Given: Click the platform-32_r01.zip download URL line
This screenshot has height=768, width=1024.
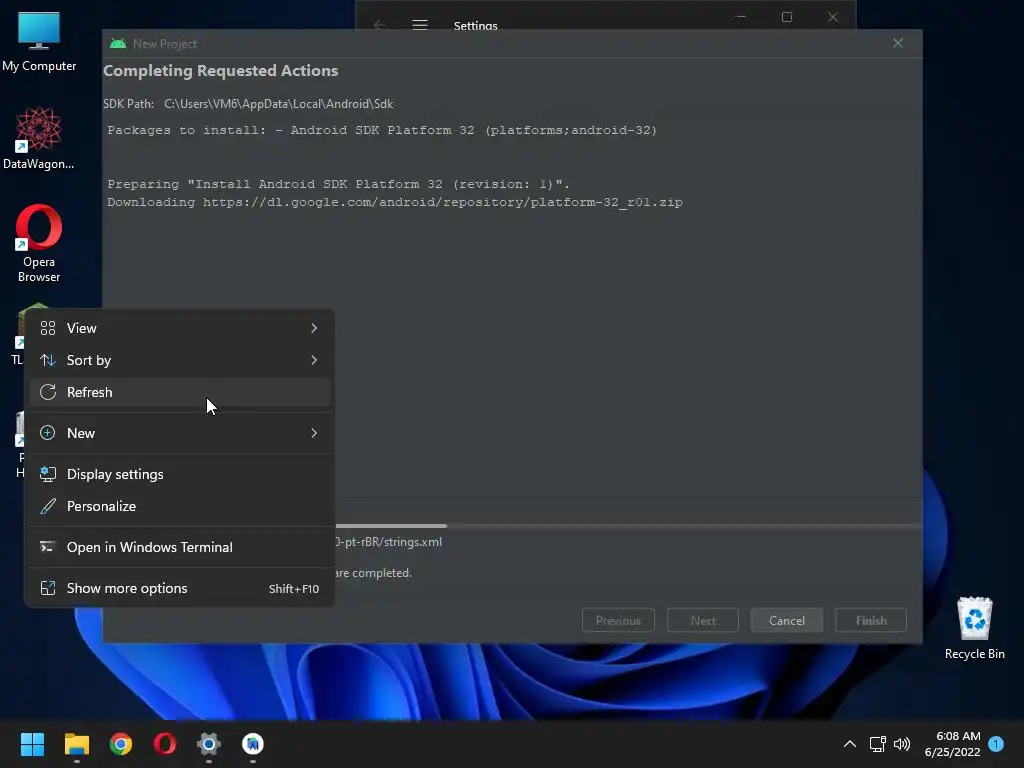Looking at the screenshot, I should [x=395, y=202].
